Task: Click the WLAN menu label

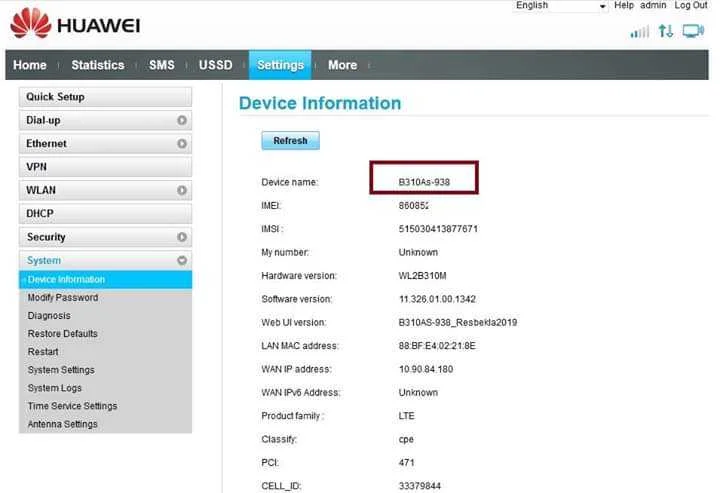Action: [x=41, y=190]
